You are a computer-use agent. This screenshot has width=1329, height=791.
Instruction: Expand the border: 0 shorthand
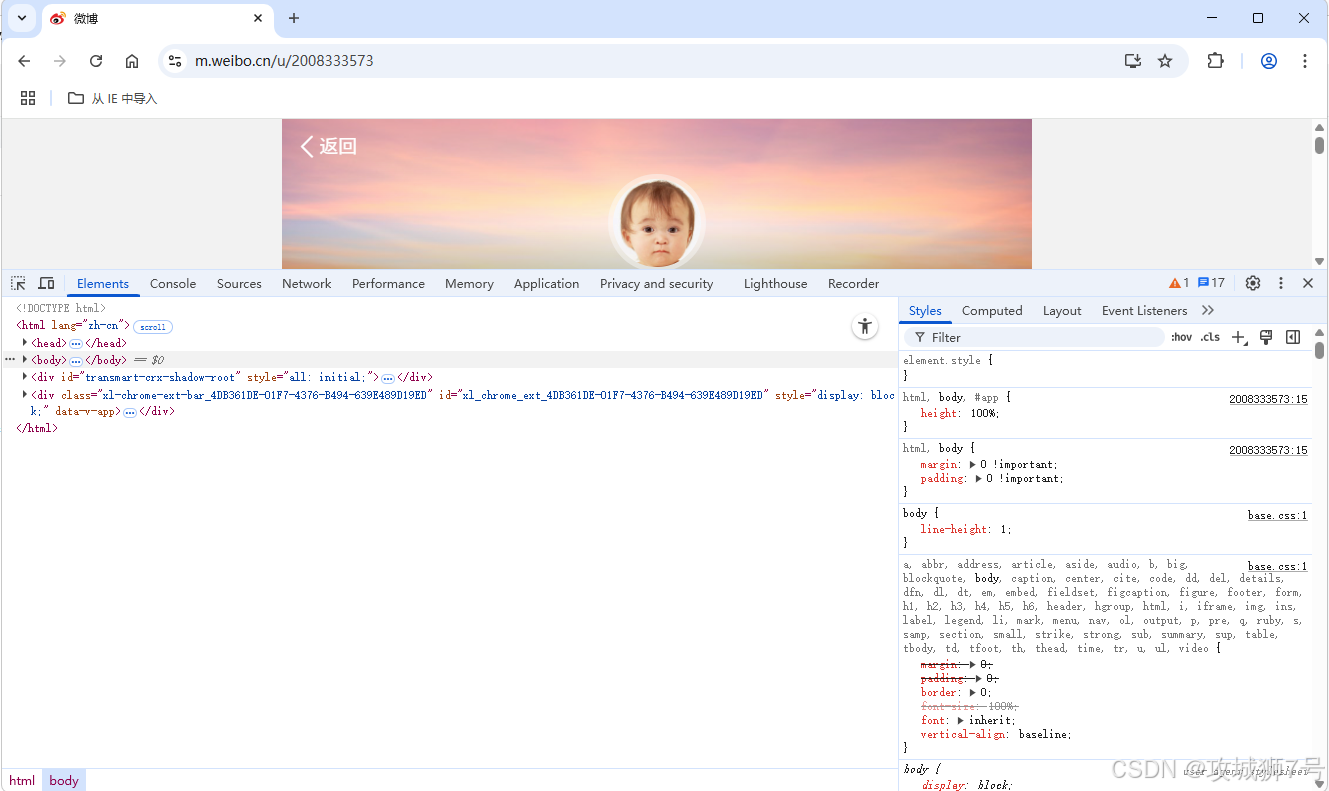pos(973,692)
